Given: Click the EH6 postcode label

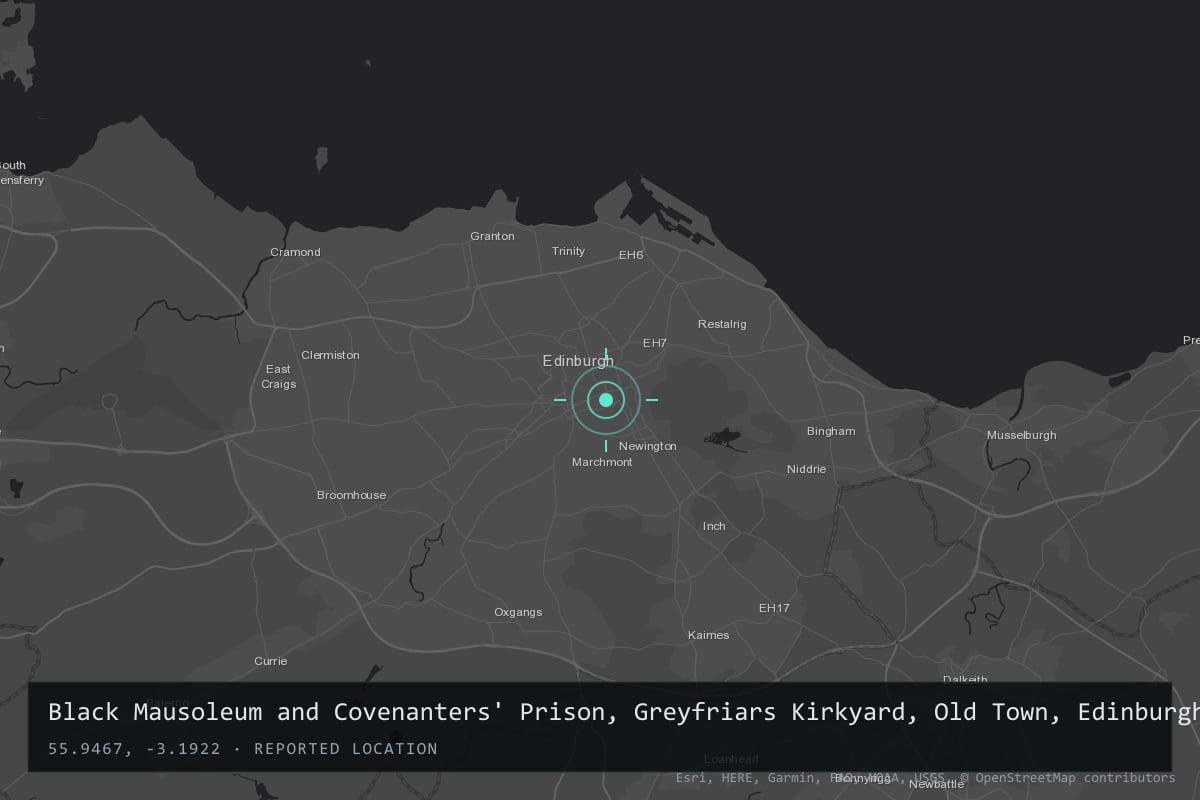Looking at the screenshot, I should 631,255.
